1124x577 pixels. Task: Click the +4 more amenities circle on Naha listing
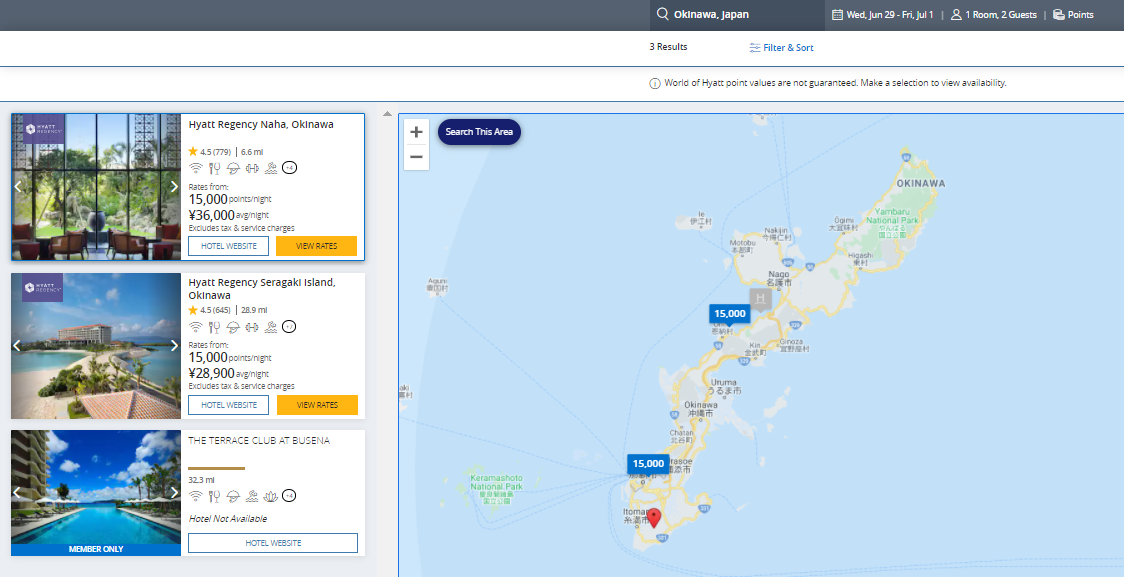pyautogui.click(x=289, y=168)
